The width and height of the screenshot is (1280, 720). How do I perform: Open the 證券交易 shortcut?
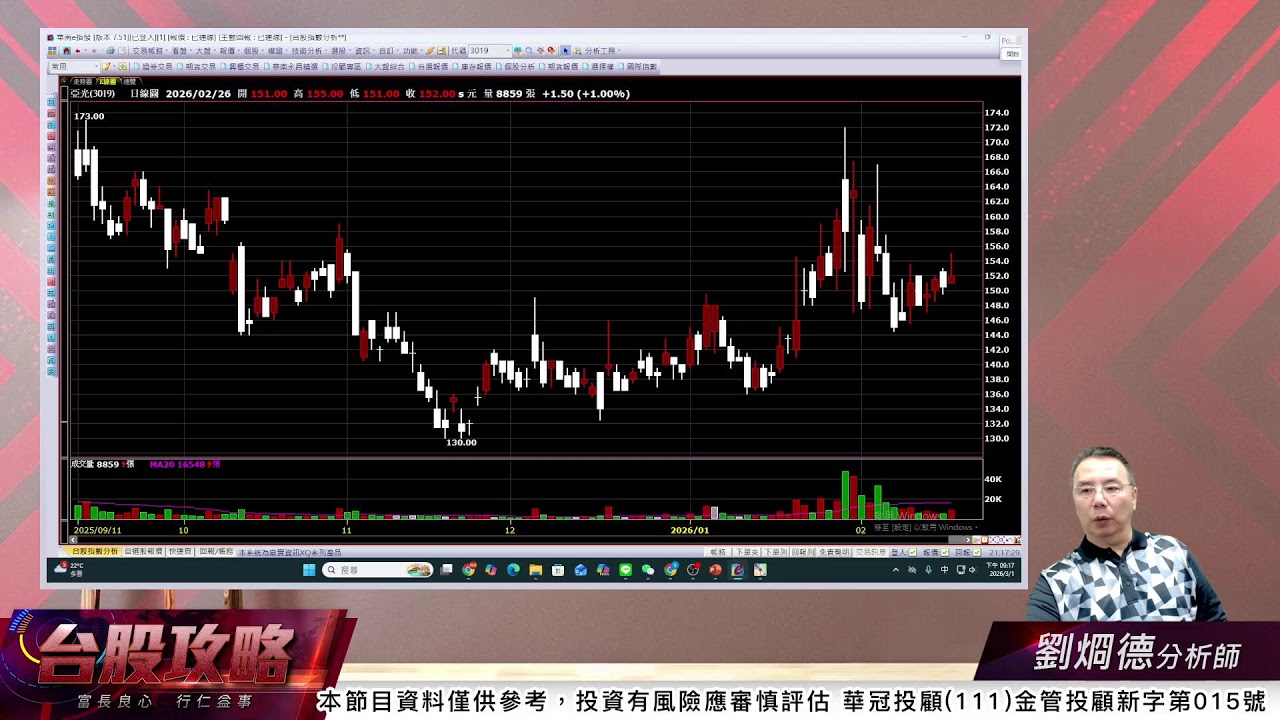154,66
